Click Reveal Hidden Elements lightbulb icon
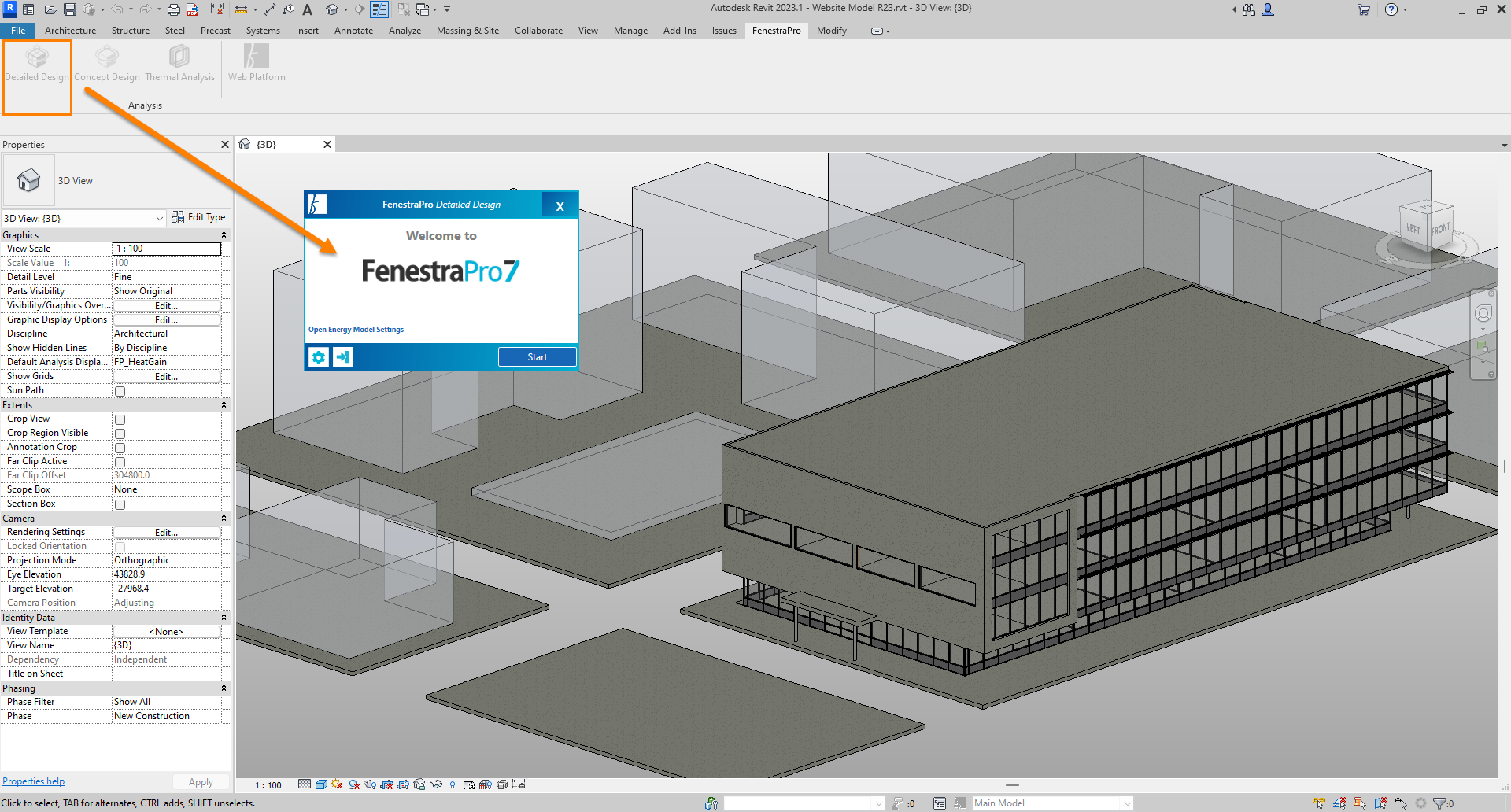This screenshot has height=812, width=1511. tap(453, 784)
